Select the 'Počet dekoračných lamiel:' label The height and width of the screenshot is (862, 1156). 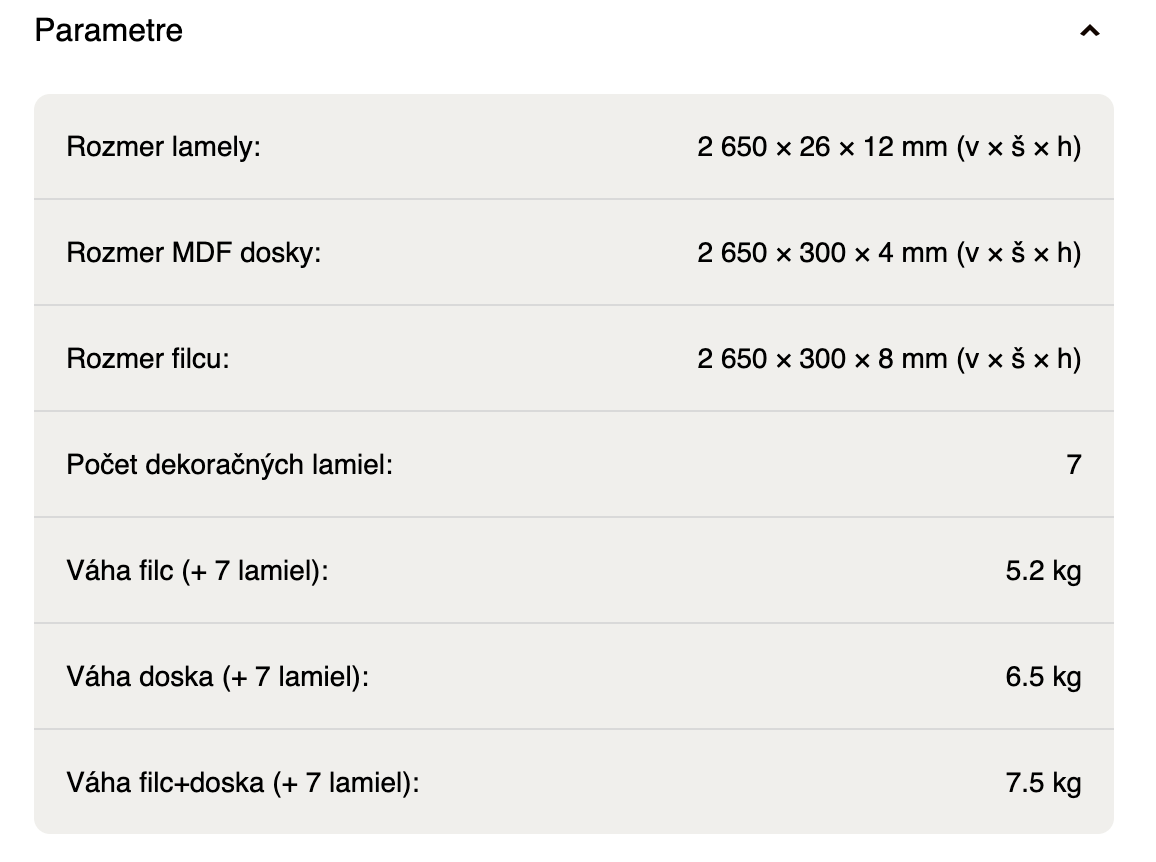(229, 465)
